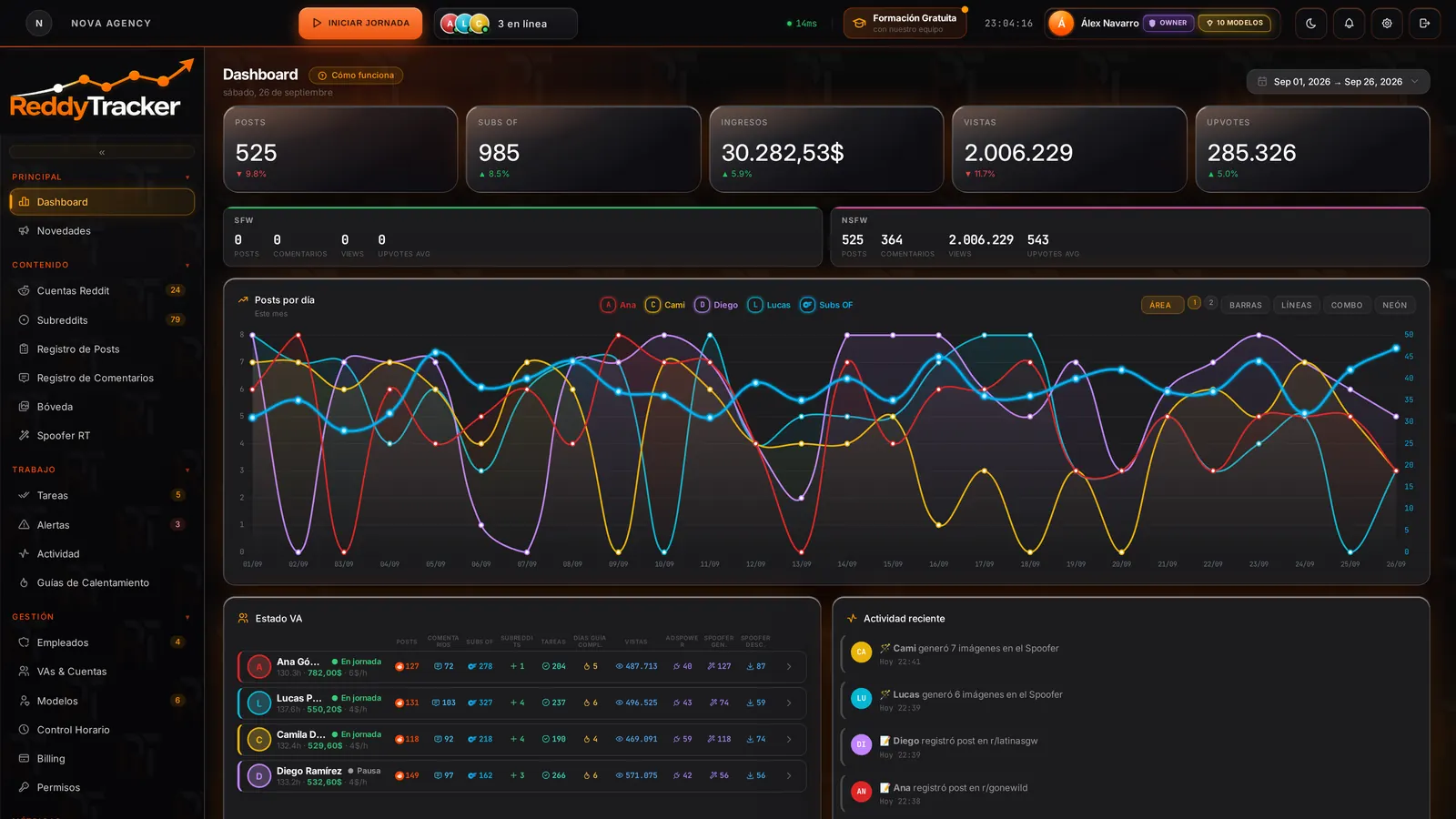Viewport: 1456px width, 819px height.
Task: Expand Ana Gó… row in Estado VA
Action: click(789, 667)
